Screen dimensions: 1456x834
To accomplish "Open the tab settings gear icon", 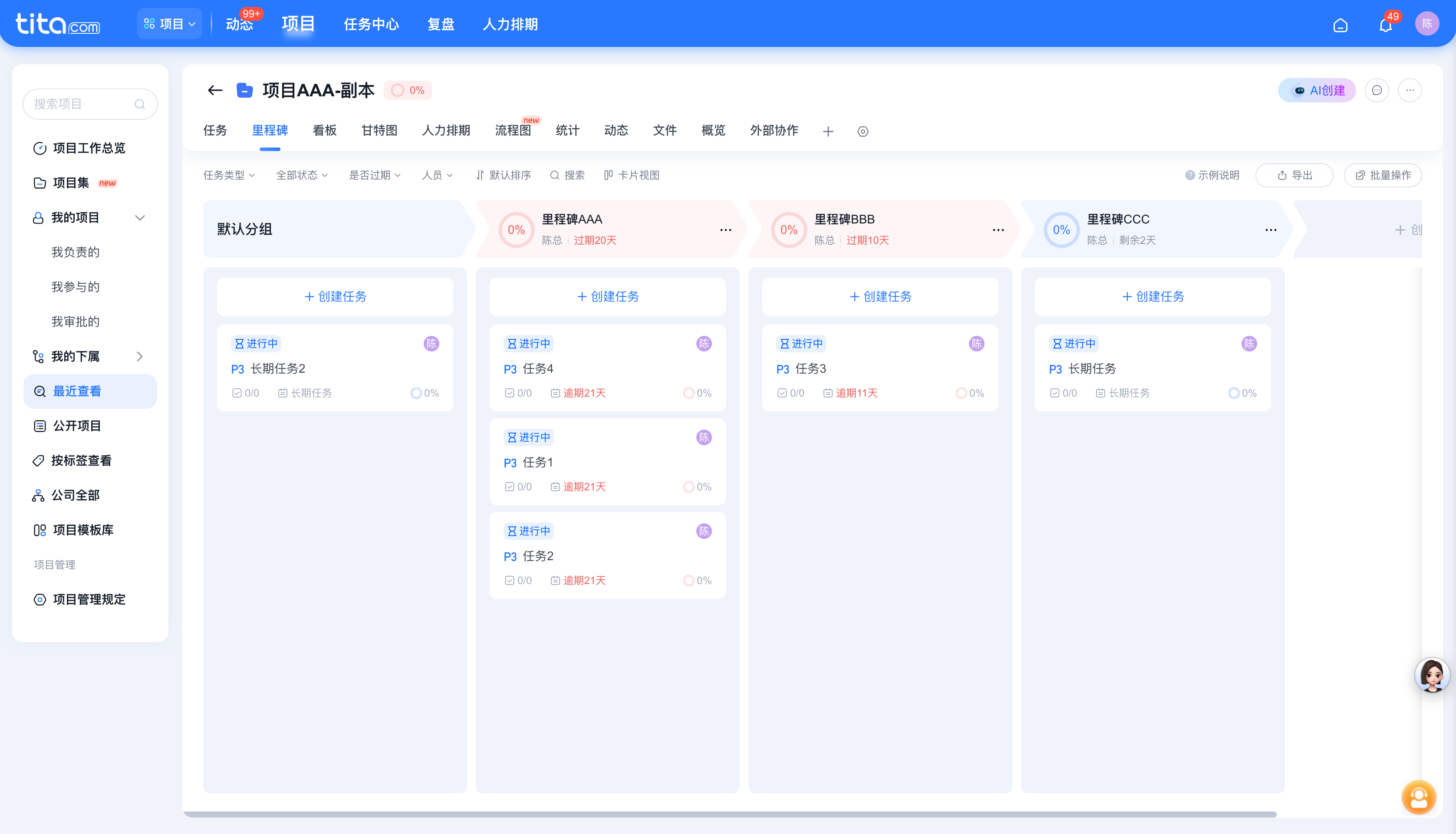I will 863,131.
